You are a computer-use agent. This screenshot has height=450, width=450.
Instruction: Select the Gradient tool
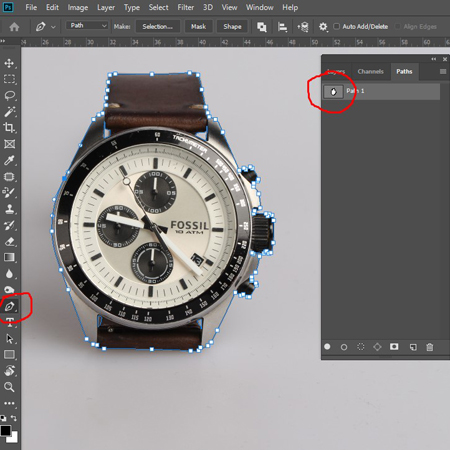[9, 257]
